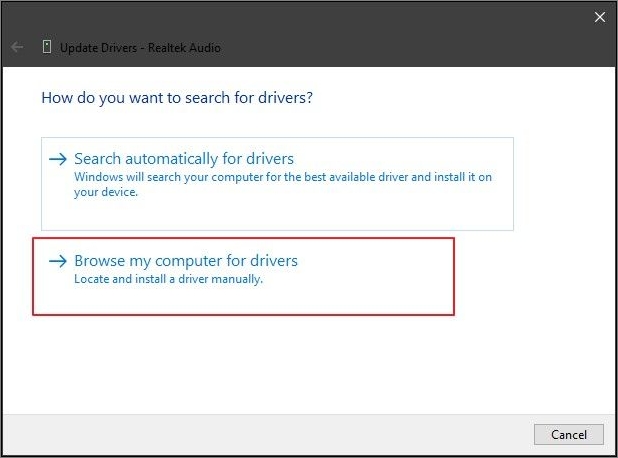Click the gray footer area left of Cancel

coord(300,433)
